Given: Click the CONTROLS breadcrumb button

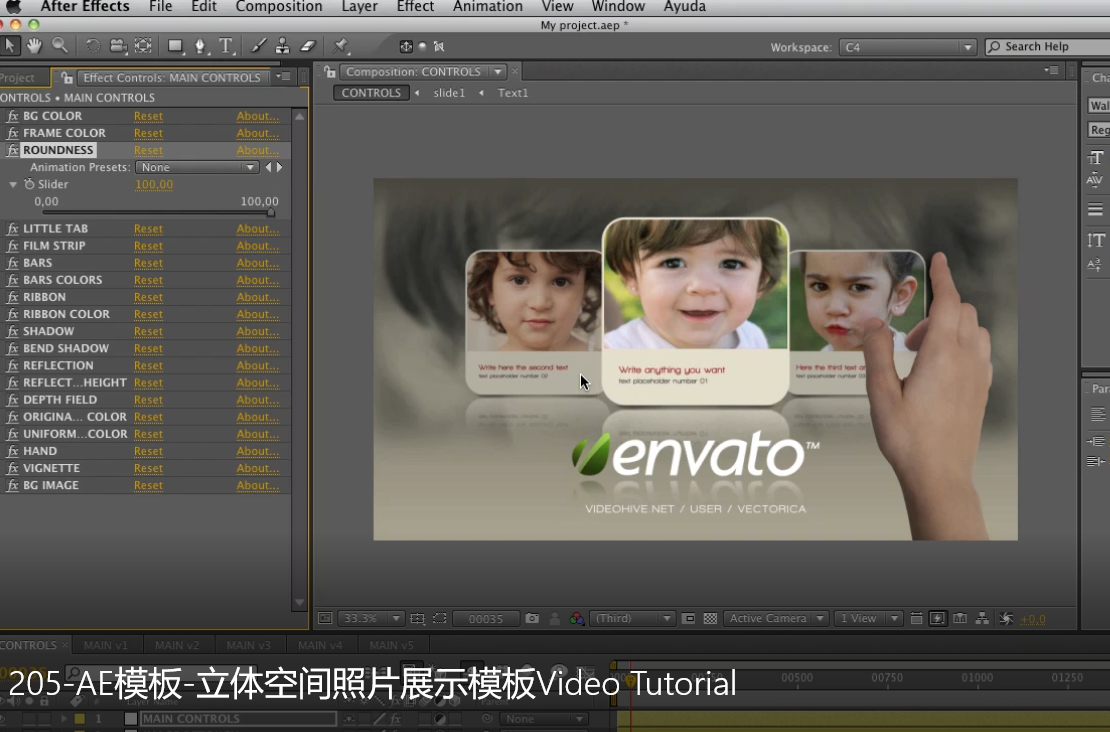Looking at the screenshot, I should coord(371,93).
